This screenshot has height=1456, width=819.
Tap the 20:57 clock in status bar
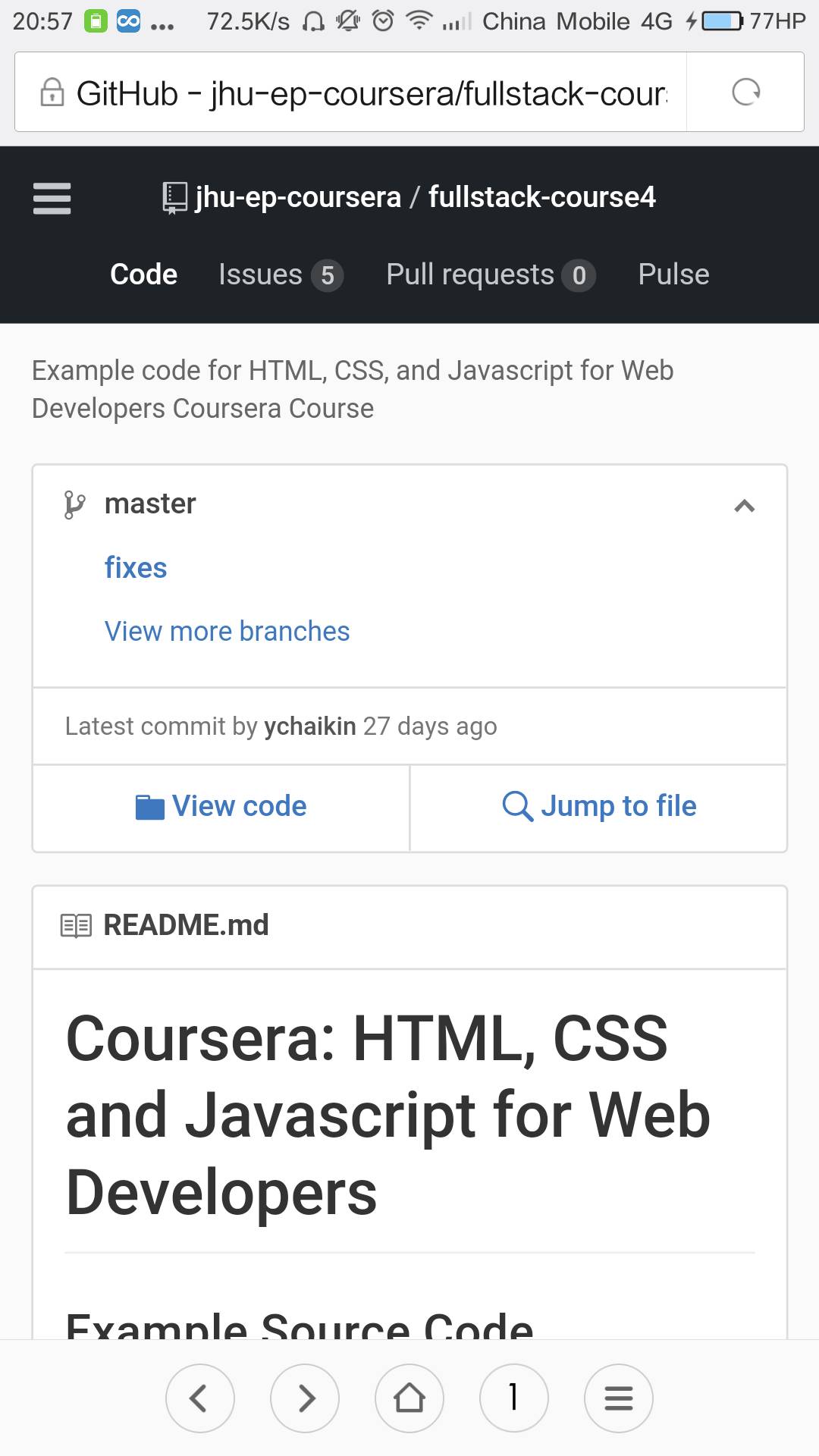tap(42, 21)
